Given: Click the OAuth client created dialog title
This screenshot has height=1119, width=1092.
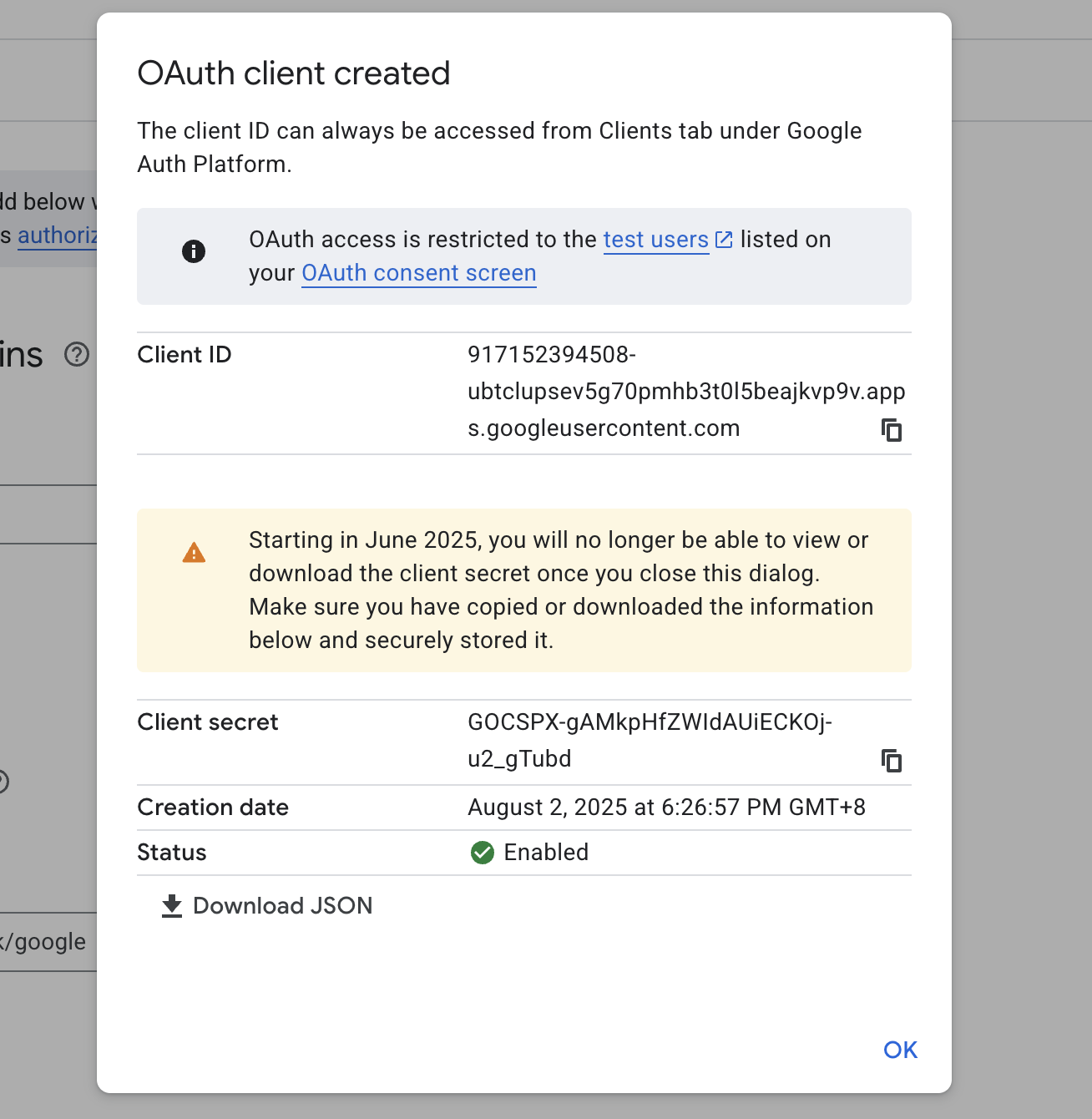Looking at the screenshot, I should [x=294, y=73].
